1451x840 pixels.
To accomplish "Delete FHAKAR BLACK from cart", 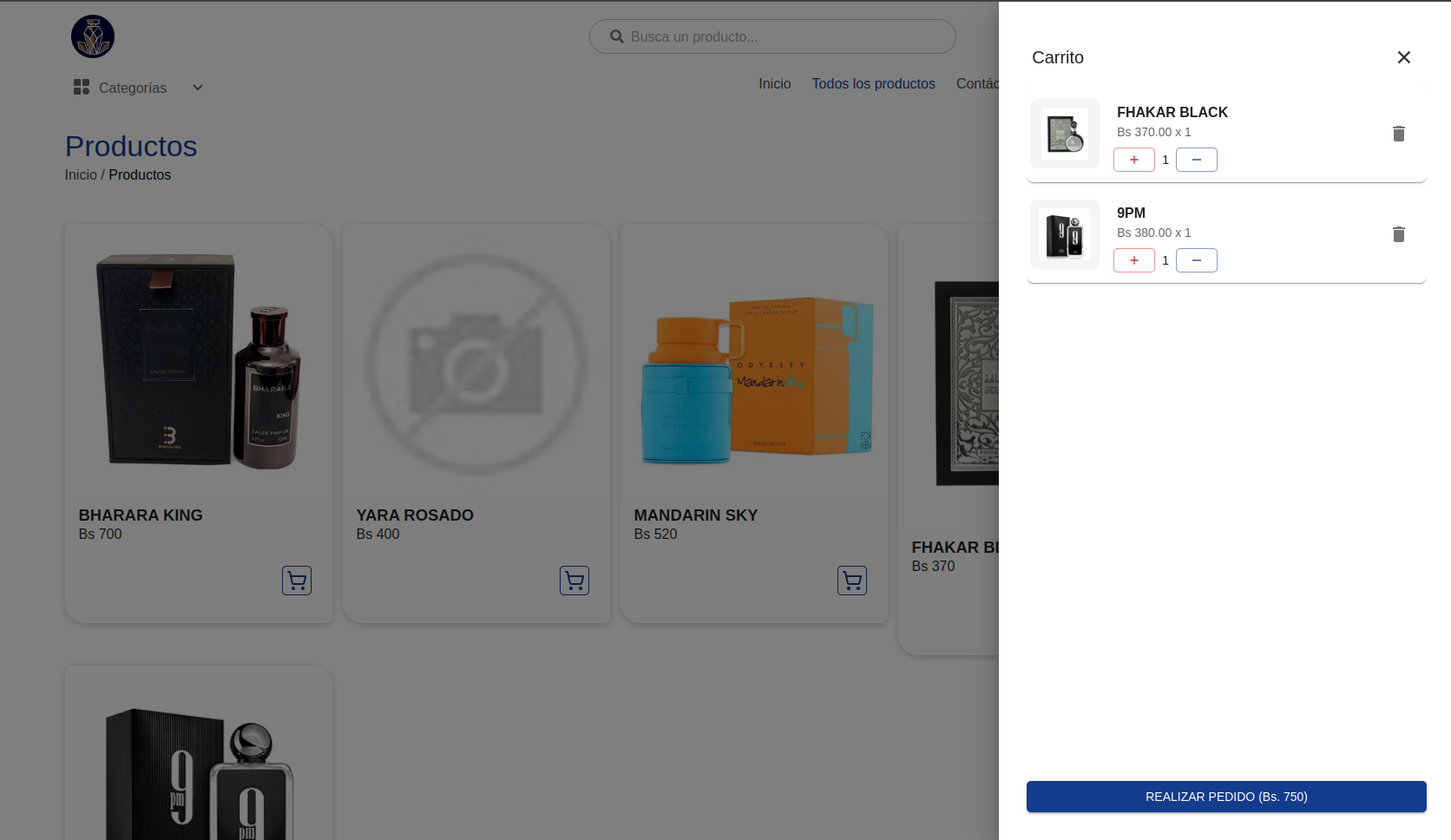I will click(x=1398, y=134).
